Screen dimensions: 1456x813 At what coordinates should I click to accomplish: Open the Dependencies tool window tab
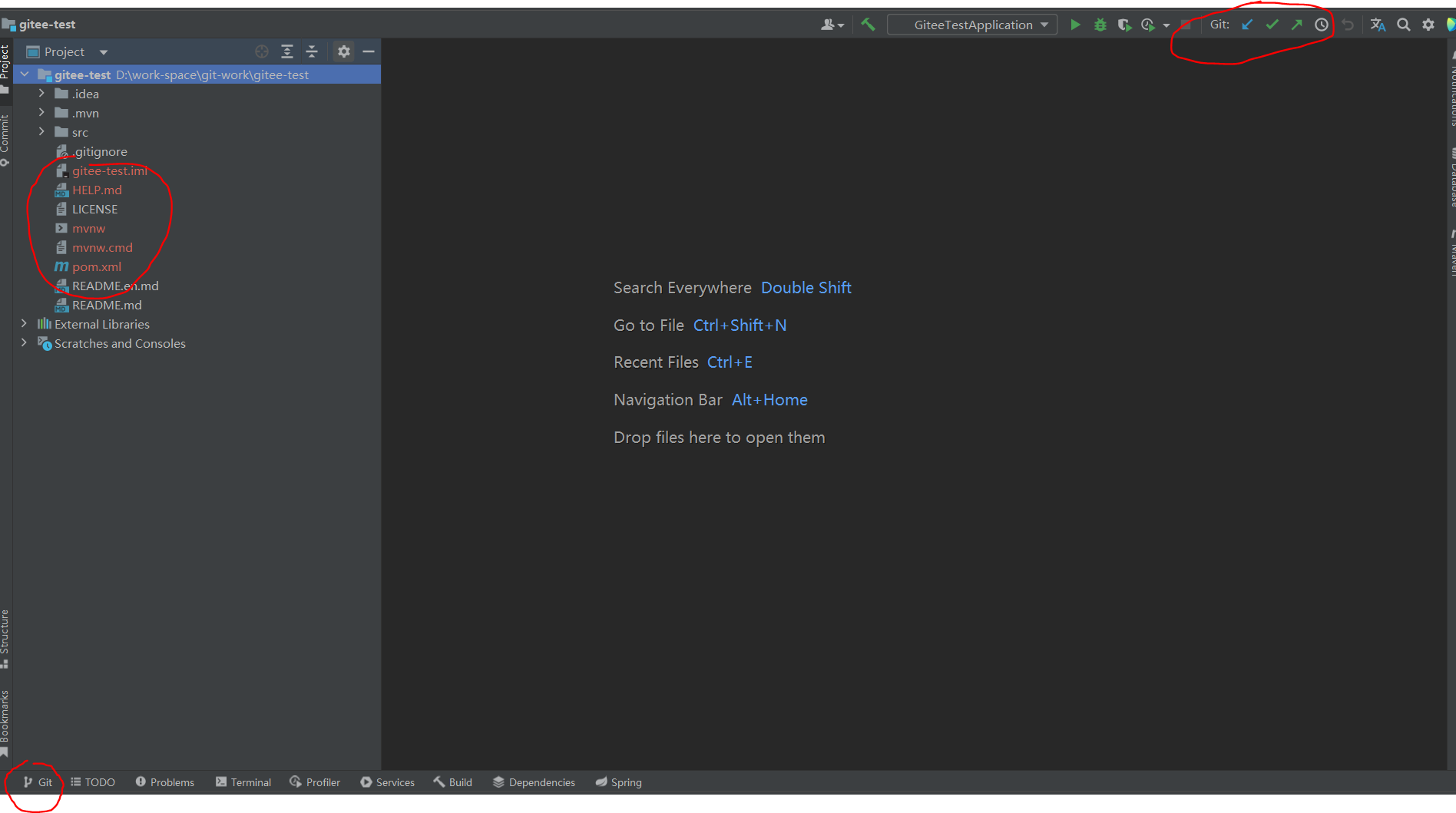(x=534, y=782)
